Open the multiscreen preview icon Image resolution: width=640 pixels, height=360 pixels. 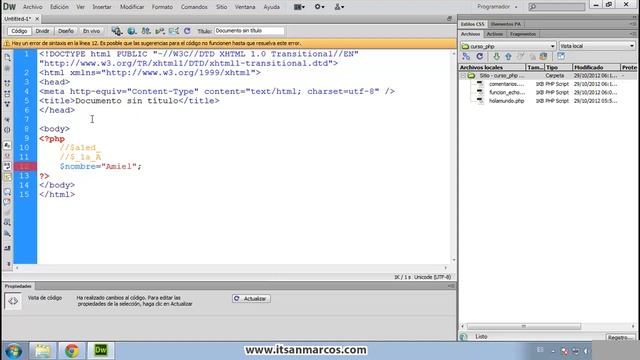pyautogui.click(x=117, y=31)
